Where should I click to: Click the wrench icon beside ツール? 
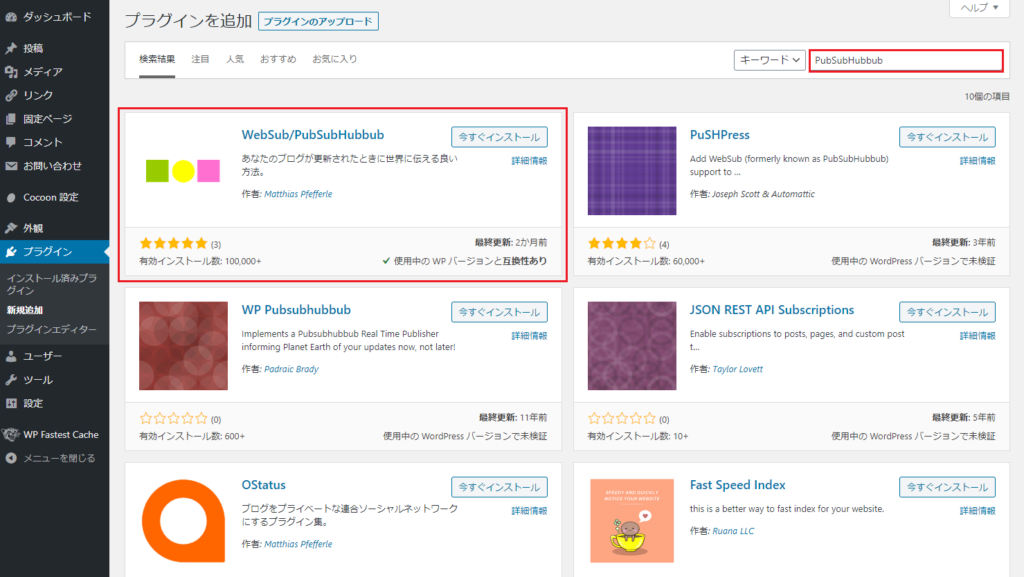11,380
